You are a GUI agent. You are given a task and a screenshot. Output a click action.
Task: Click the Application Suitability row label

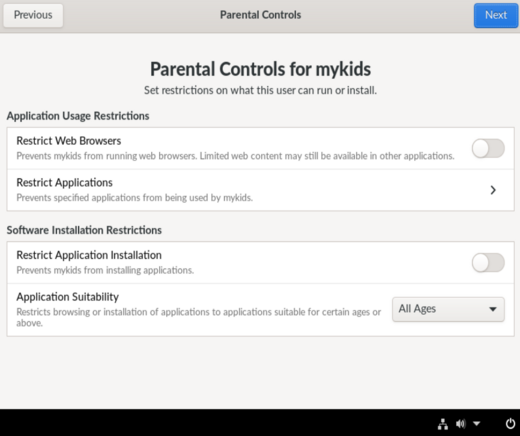pyautogui.click(x=68, y=297)
